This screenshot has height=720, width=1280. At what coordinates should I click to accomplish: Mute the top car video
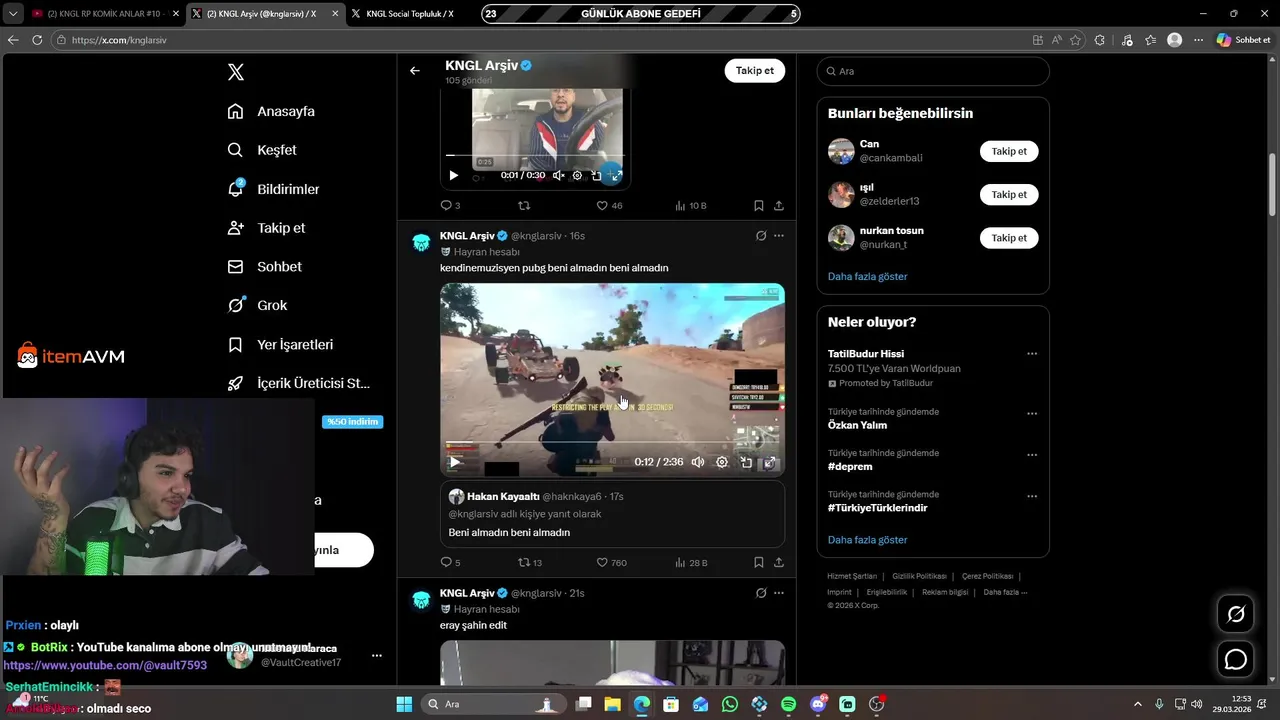click(x=559, y=175)
